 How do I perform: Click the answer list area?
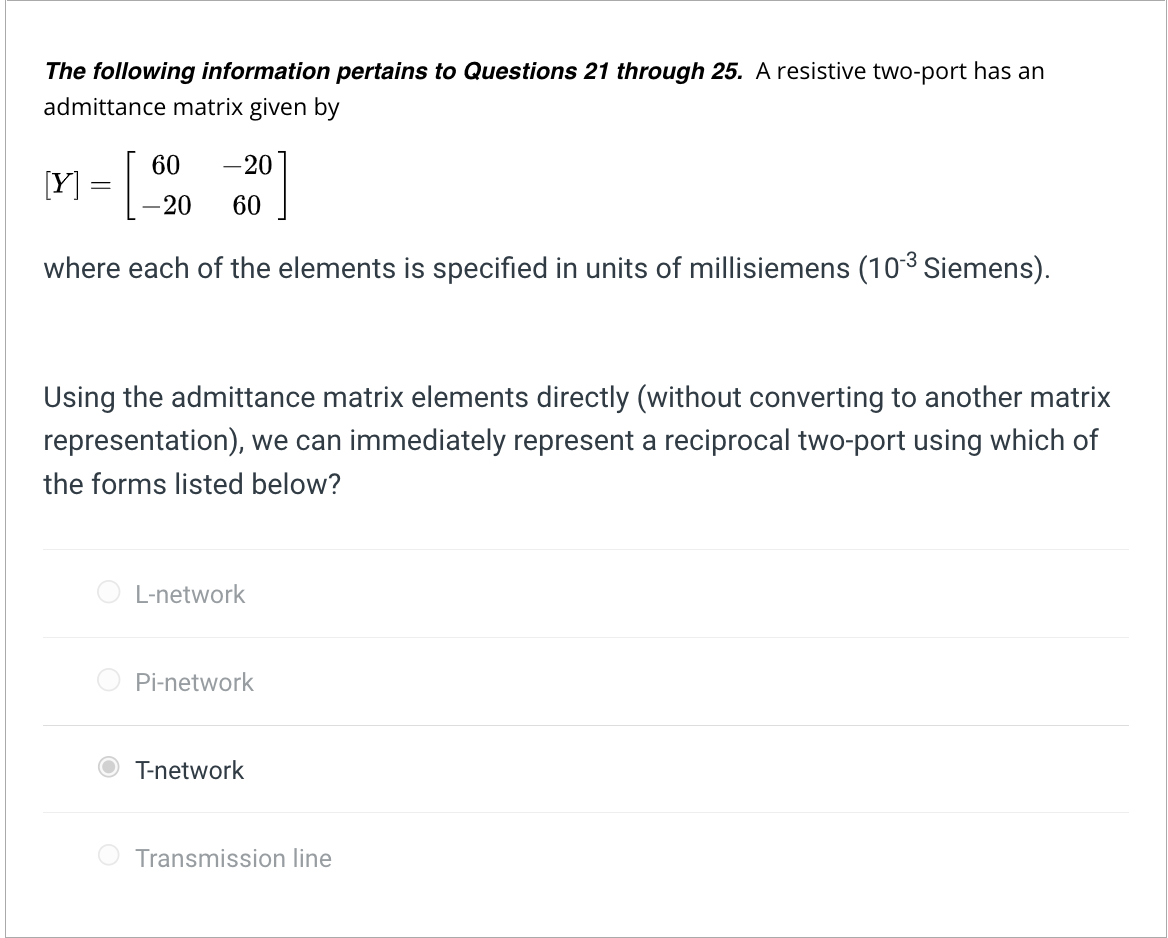[584, 725]
